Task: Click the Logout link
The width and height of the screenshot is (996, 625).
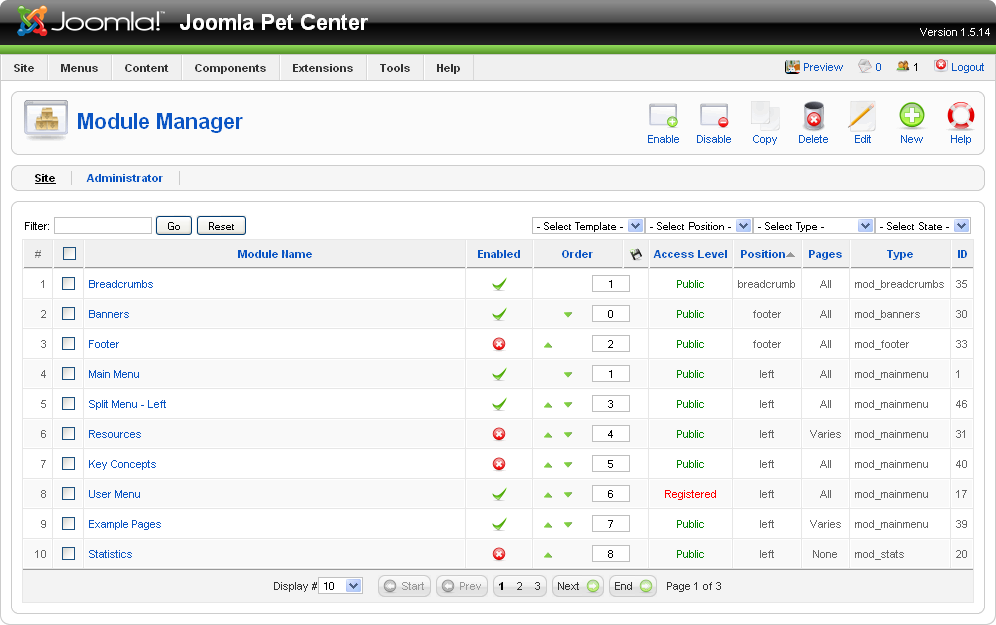Action: [967, 67]
